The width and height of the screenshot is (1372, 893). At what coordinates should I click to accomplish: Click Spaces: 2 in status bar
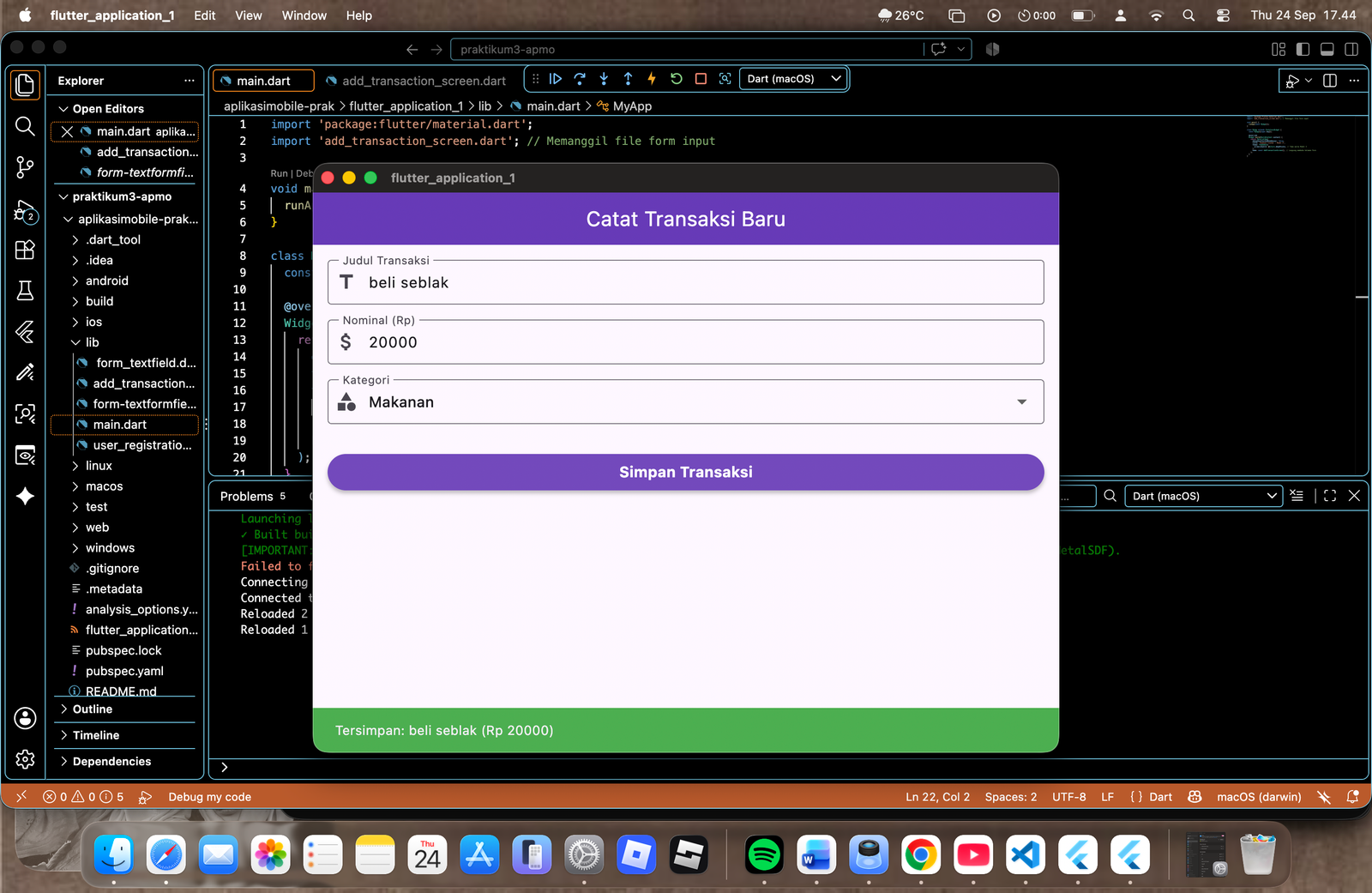coord(1010,797)
